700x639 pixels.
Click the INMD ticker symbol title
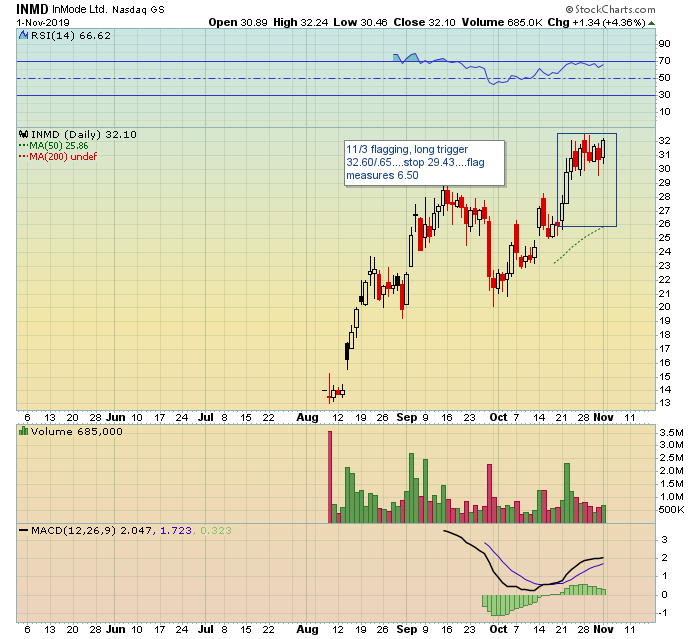(33, 9)
